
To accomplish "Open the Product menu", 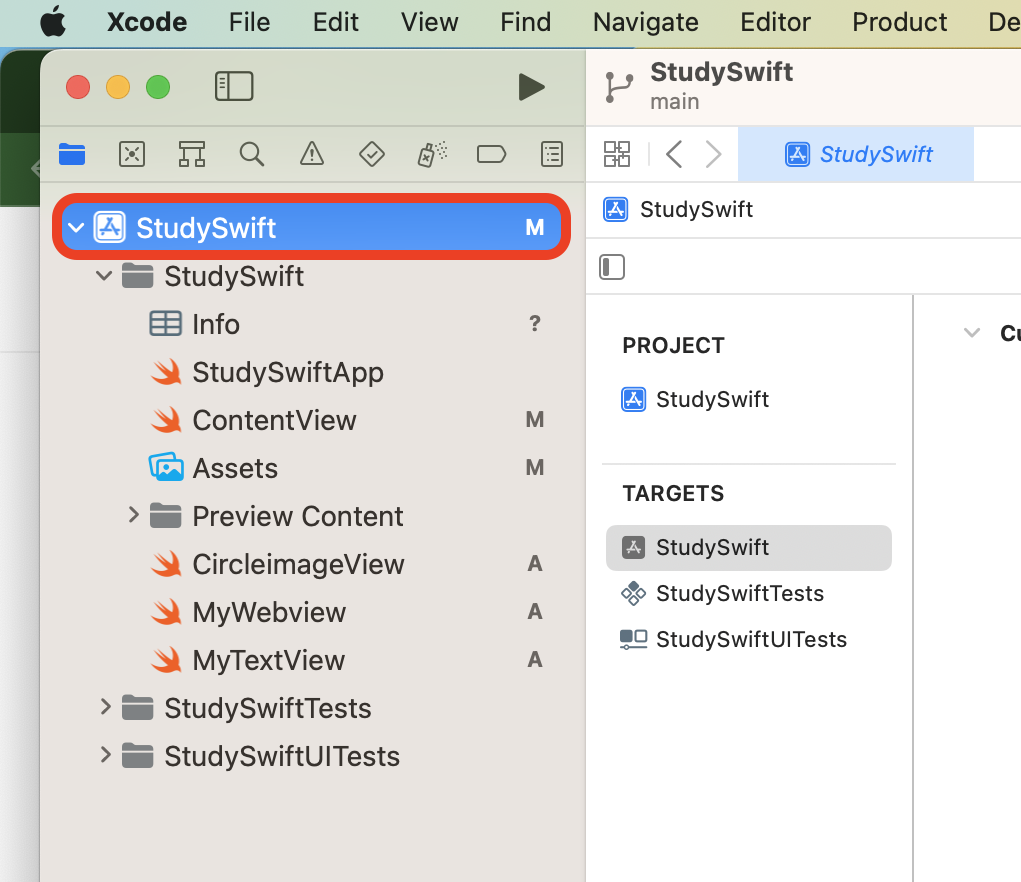I will click(x=899, y=22).
